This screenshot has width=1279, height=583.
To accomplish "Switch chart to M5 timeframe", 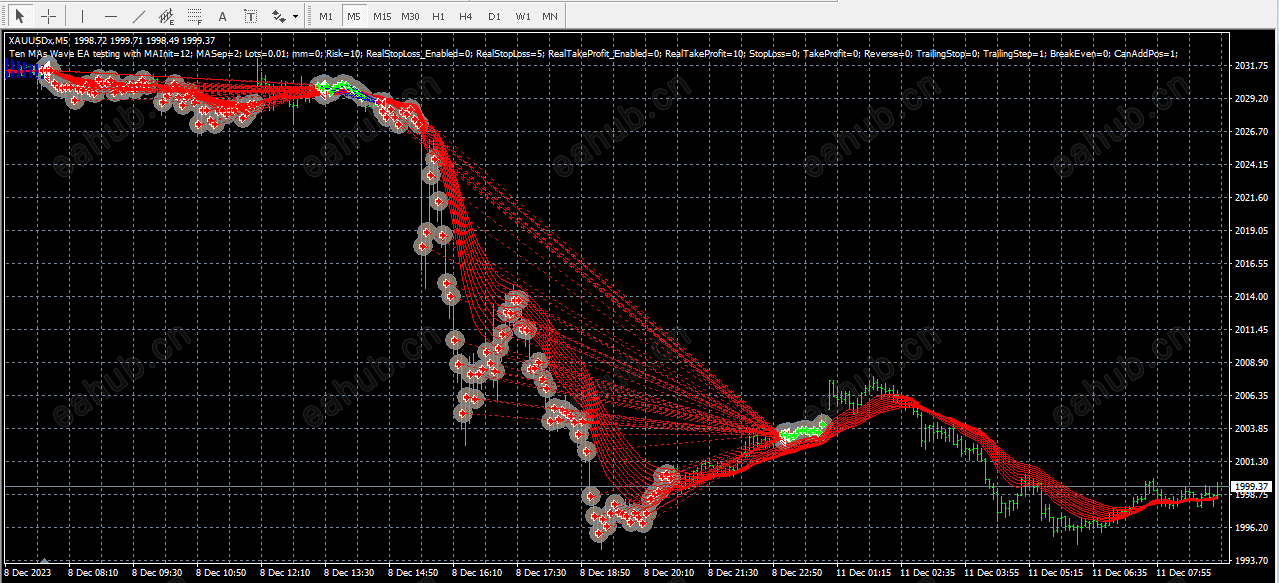I will pos(354,17).
